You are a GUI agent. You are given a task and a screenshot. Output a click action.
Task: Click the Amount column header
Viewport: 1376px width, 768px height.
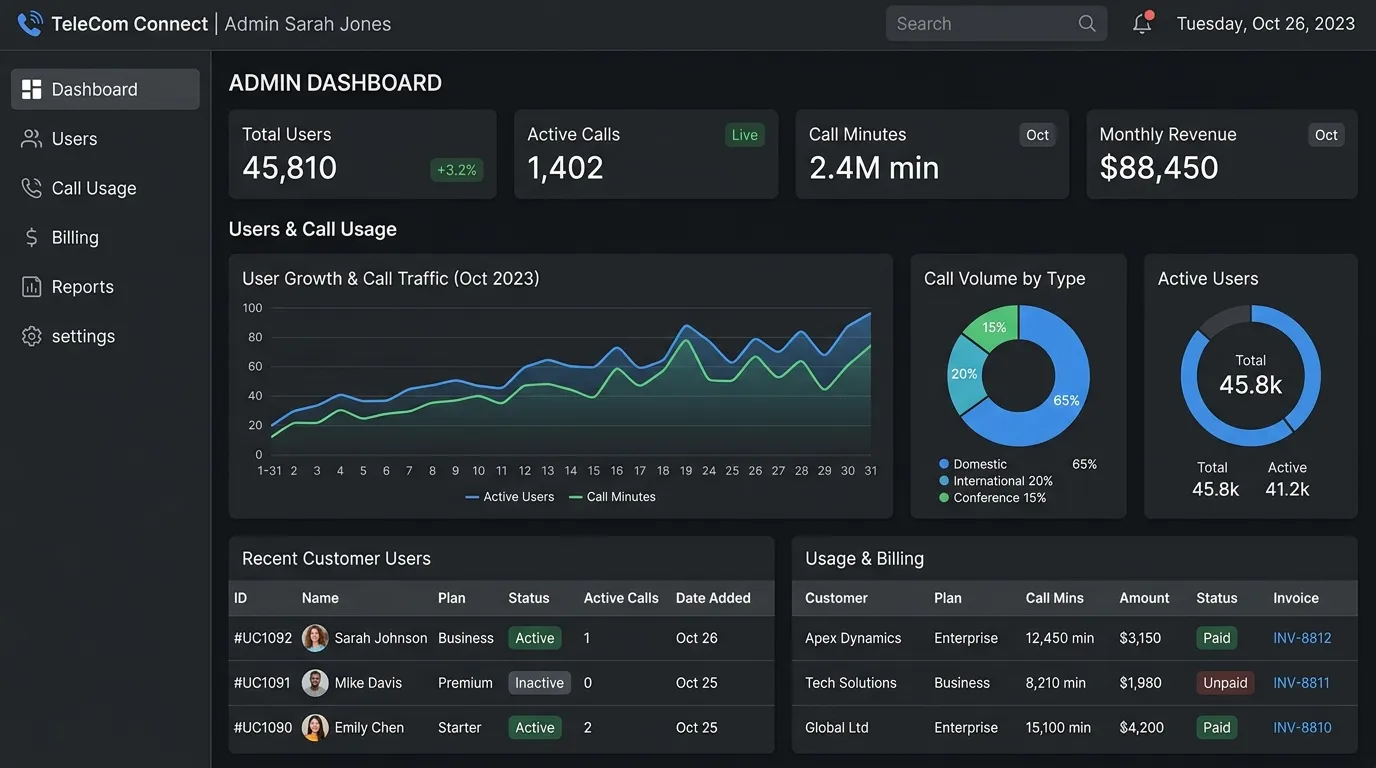(1144, 598)
